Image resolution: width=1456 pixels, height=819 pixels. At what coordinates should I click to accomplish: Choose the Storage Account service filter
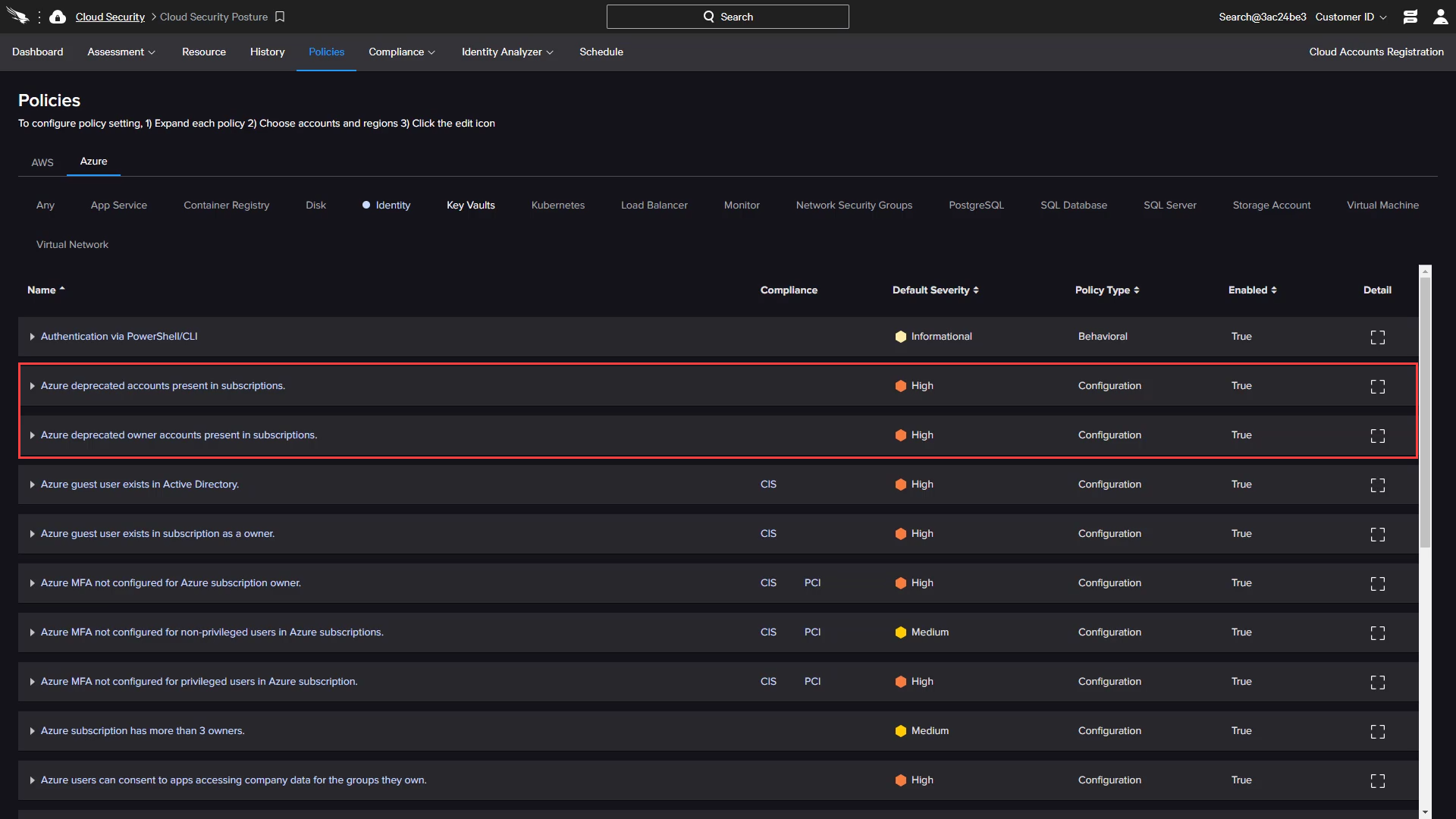(x=1271, y=206)
